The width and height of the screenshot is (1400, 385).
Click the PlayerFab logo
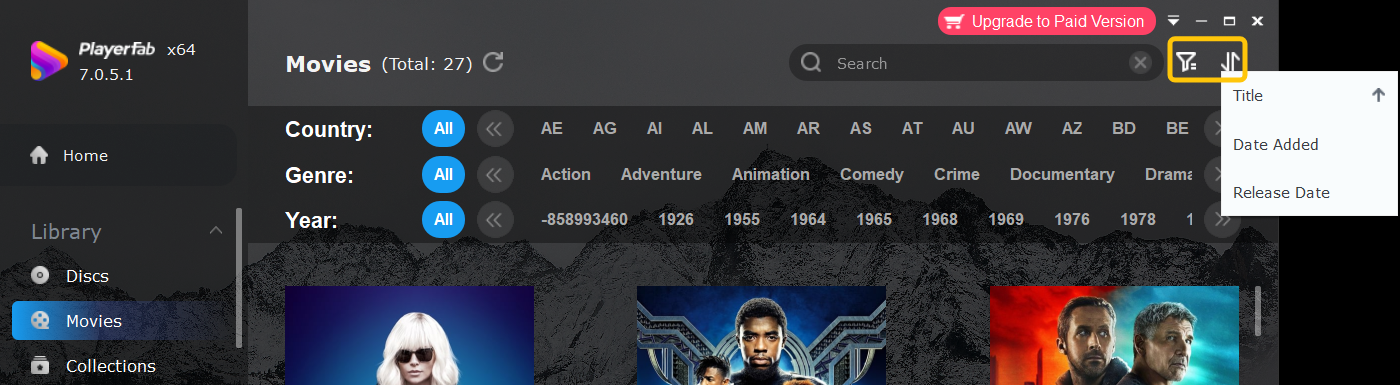tap(49, 61)
